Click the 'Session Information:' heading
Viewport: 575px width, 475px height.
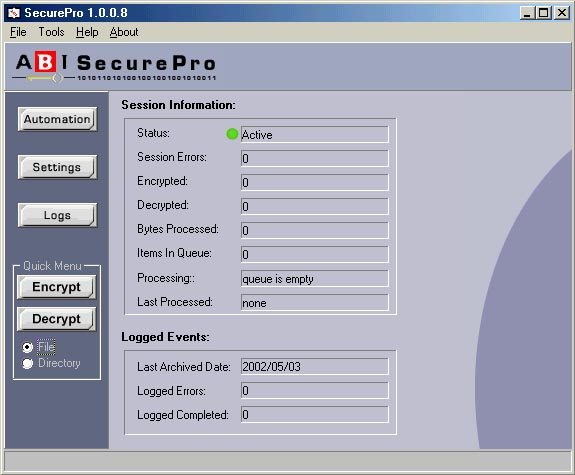(179, 105)
